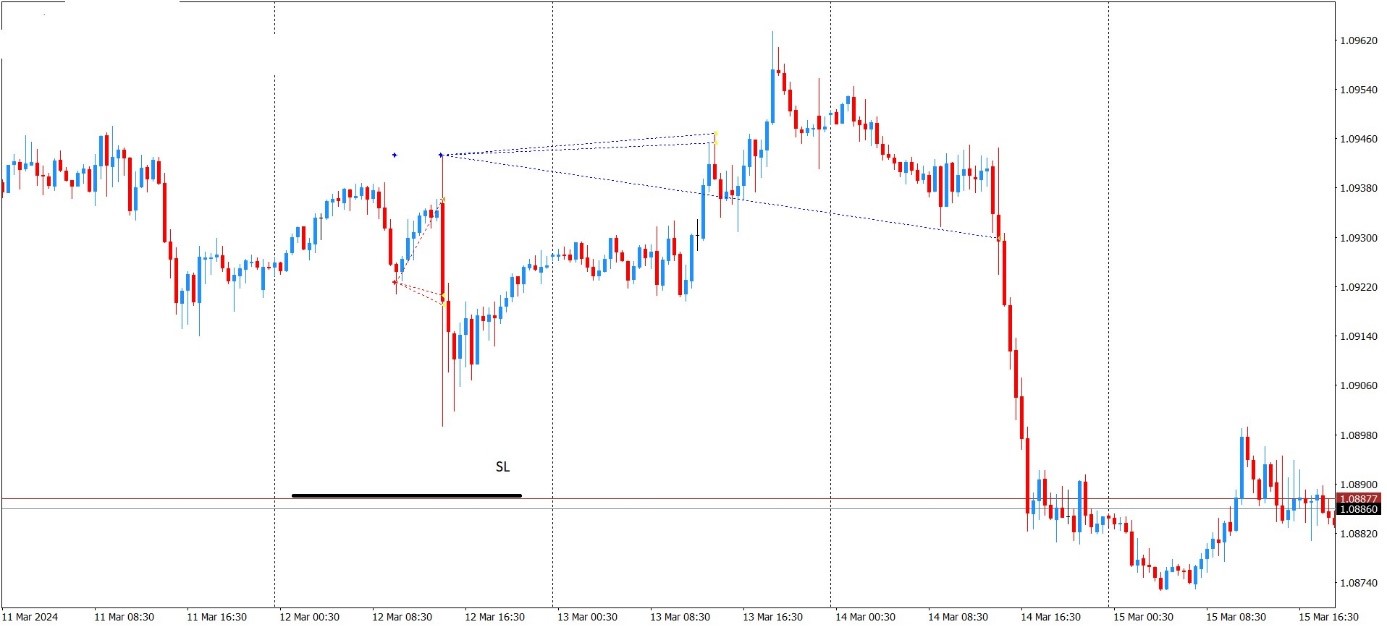Viewport: 1387px width, 627px height.
Task: Click the red 1.08877 price level tag
Action: click(x=1360, y=499)
